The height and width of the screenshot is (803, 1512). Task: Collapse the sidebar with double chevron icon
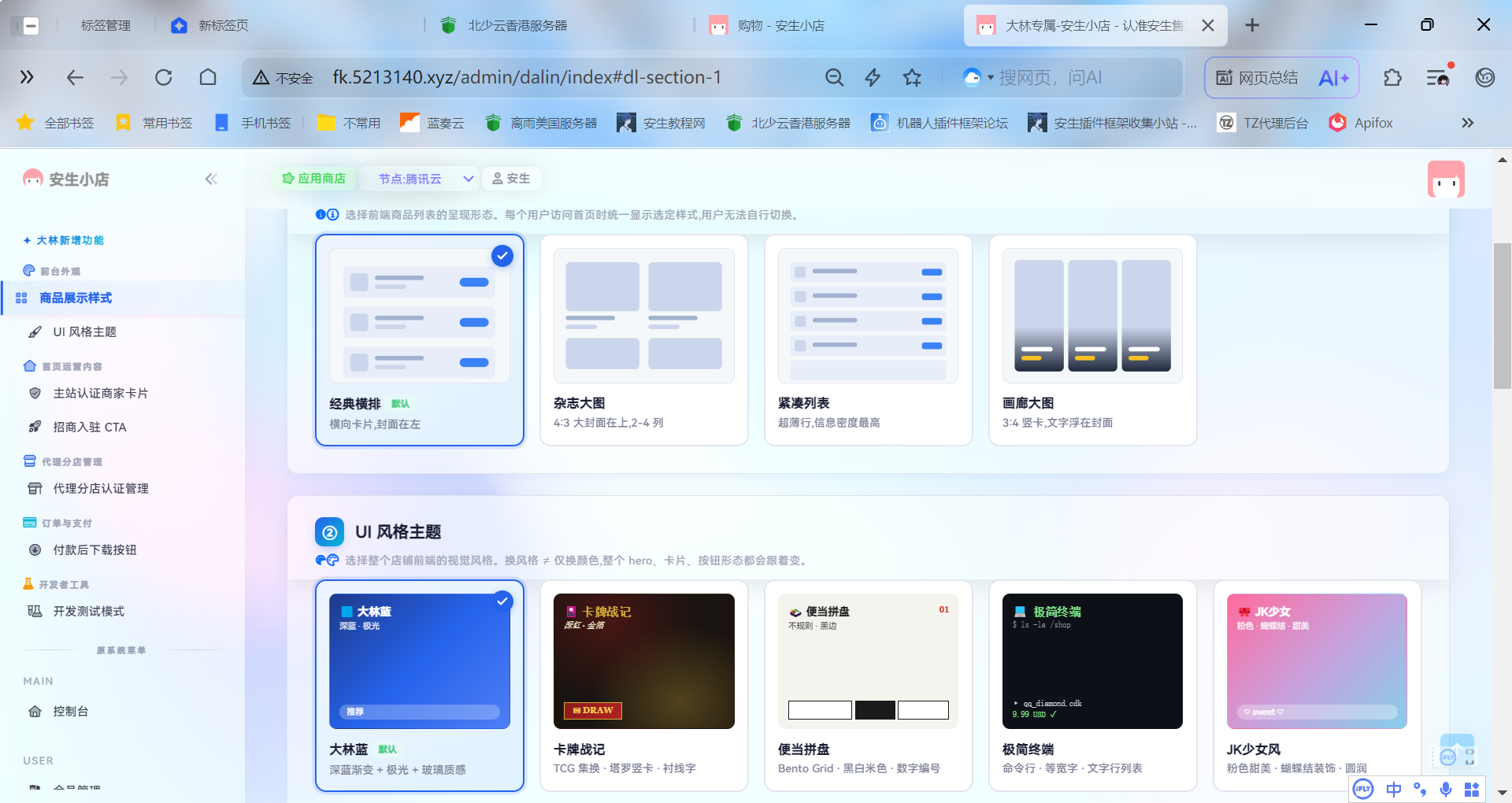click(211, 179)
